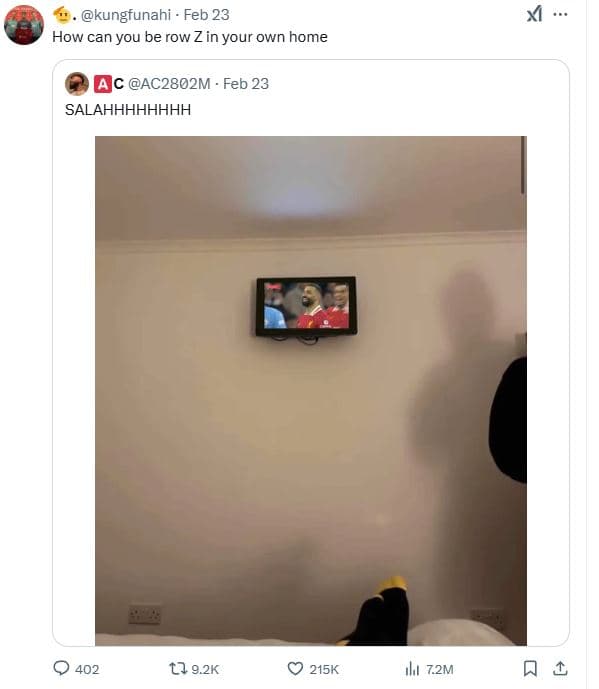Click the 215K likes count

324,669
